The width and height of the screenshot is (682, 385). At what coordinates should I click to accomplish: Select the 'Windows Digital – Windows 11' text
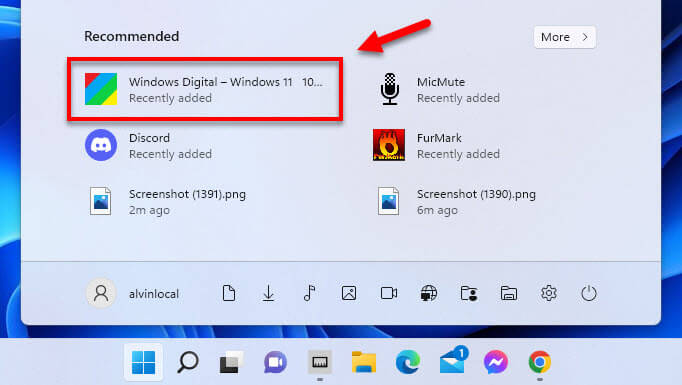pos(211,82)
